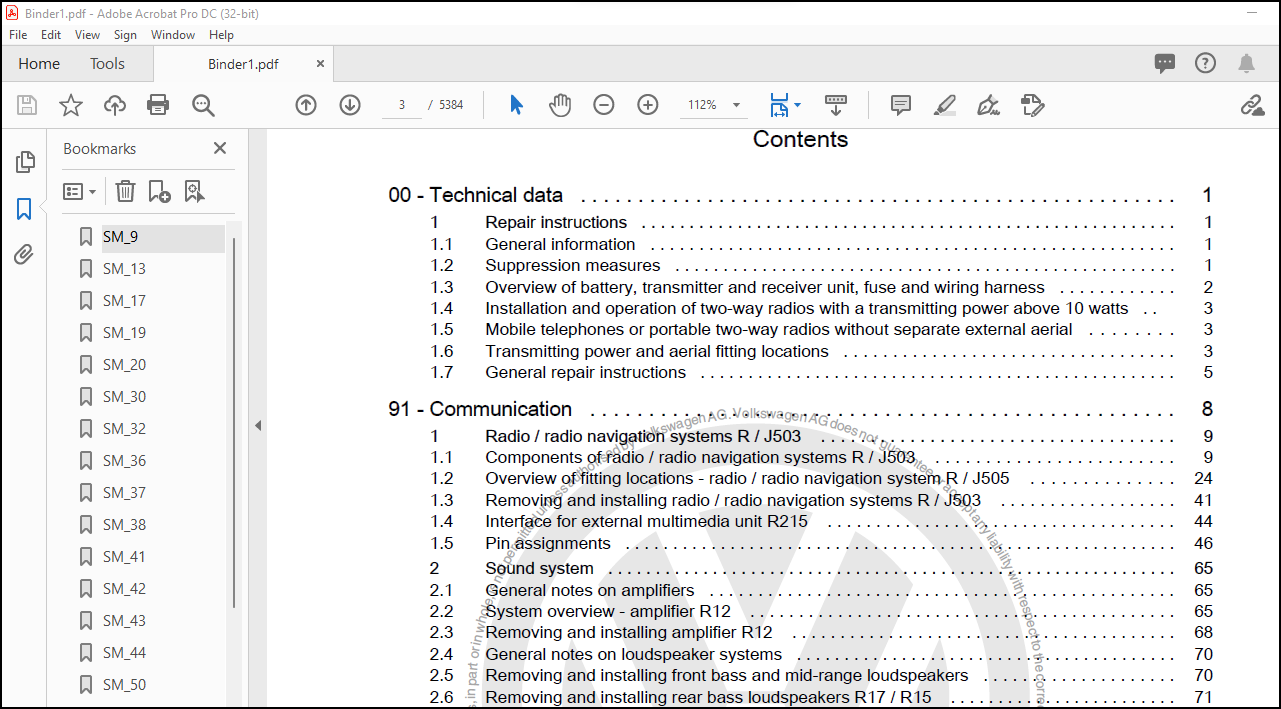Collapse the navigation pane arrow
Viewport: 1281px width, 709px height.
click(257, 425)
